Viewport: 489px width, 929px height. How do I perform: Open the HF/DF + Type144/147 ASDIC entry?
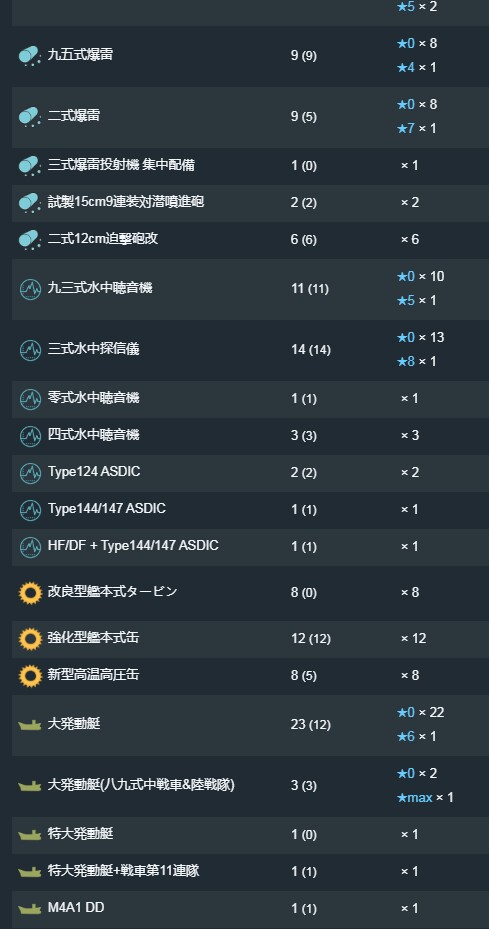pyautogui.click(x=133, y=545)
